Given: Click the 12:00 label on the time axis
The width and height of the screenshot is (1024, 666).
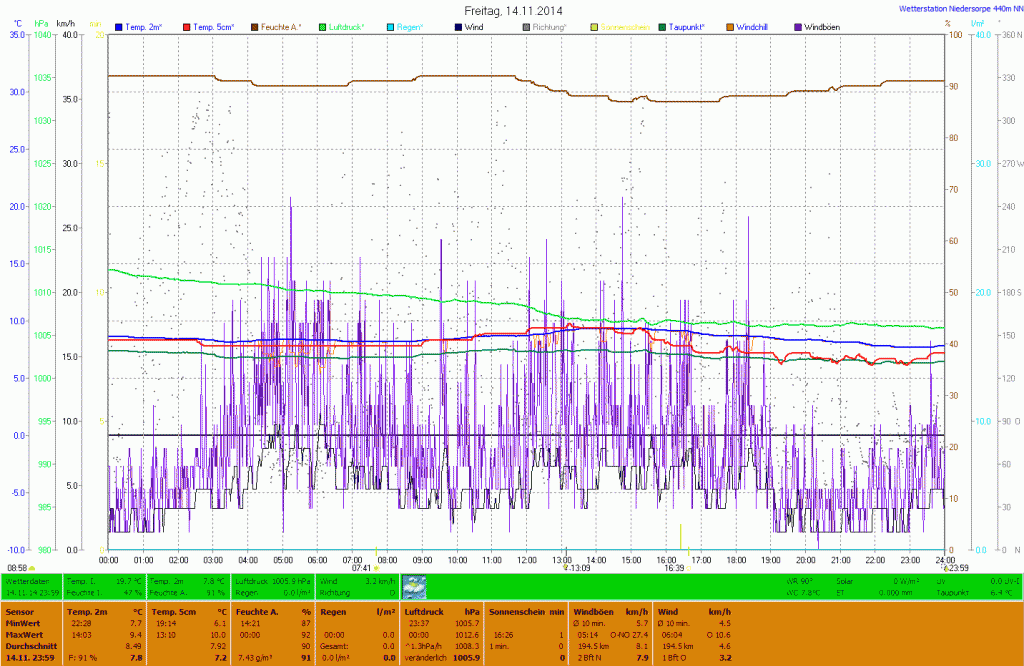Looking at the screenshot, I should click(527, 559).
